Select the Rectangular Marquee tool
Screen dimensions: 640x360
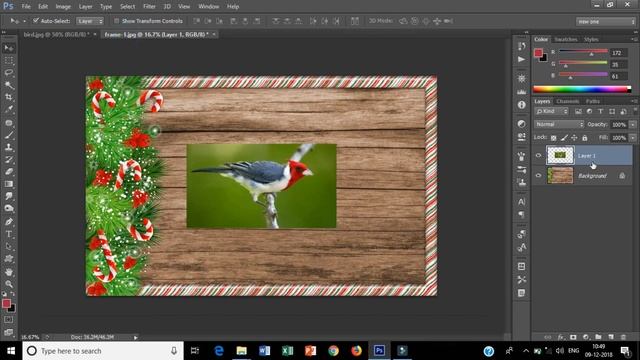point(9,61)
